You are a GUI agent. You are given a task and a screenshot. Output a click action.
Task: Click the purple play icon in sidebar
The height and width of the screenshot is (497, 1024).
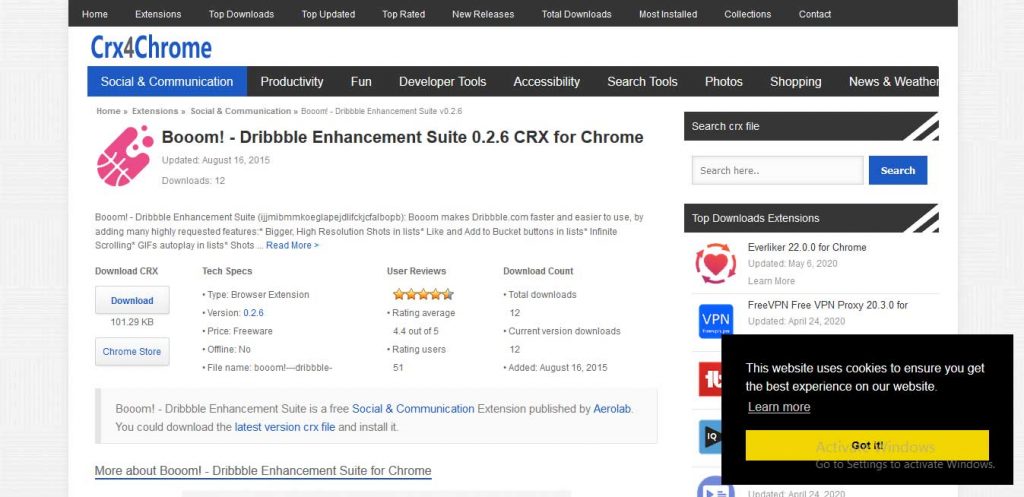coord(711,487)
